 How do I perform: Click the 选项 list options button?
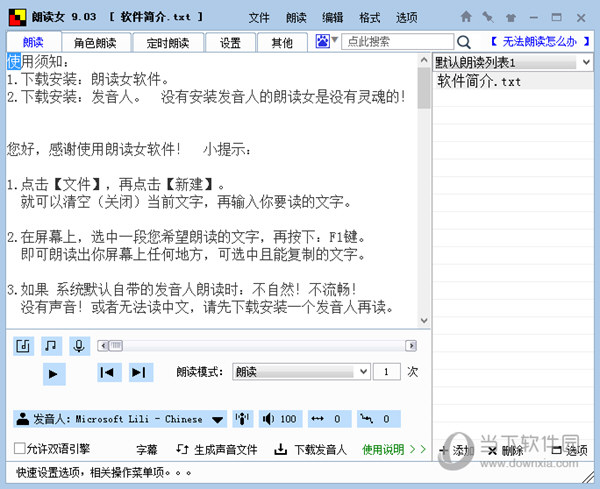pos(569,451)
